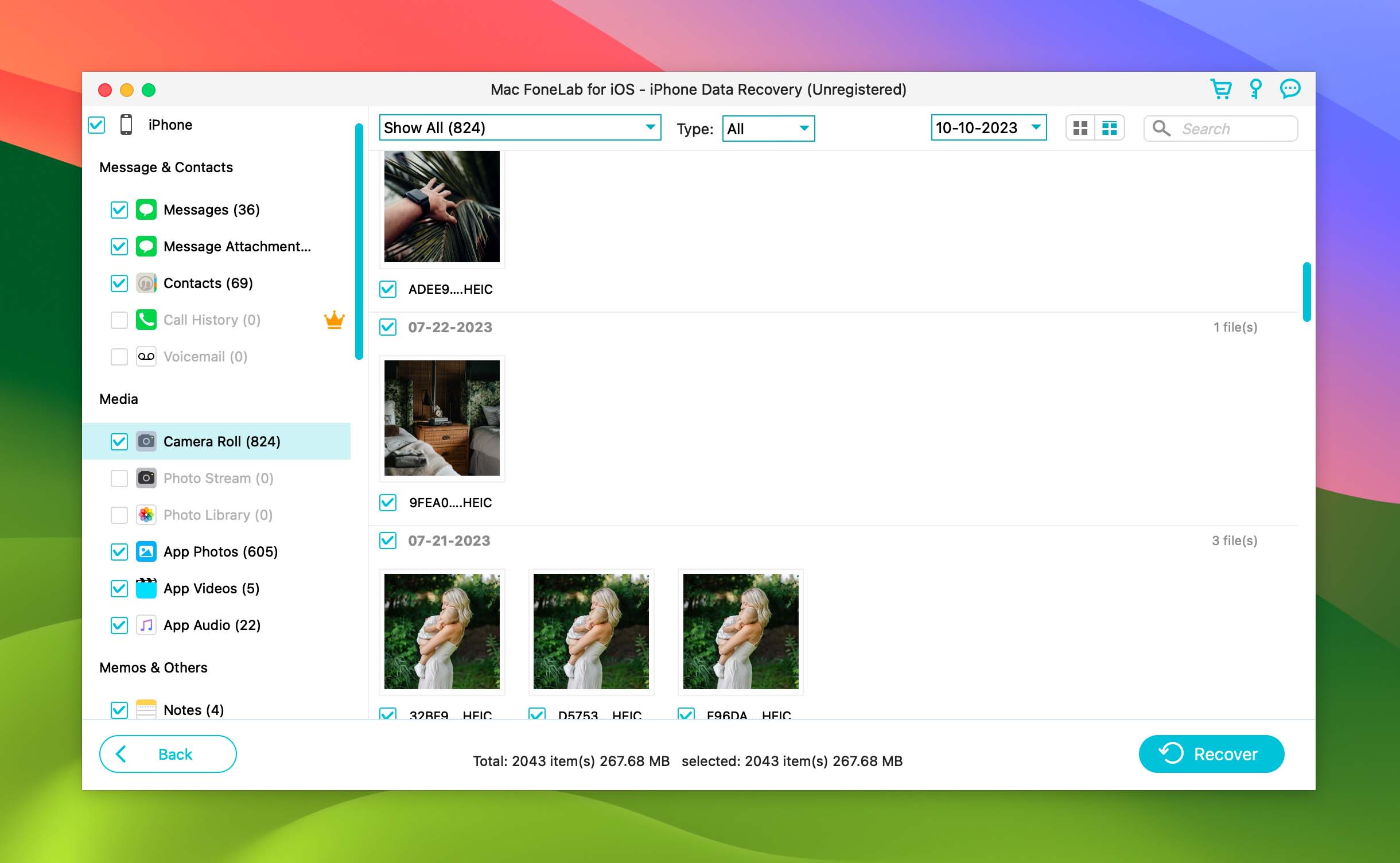
Task: Open the D5753 photo thumbnail
Action: [x=591, y=631]
